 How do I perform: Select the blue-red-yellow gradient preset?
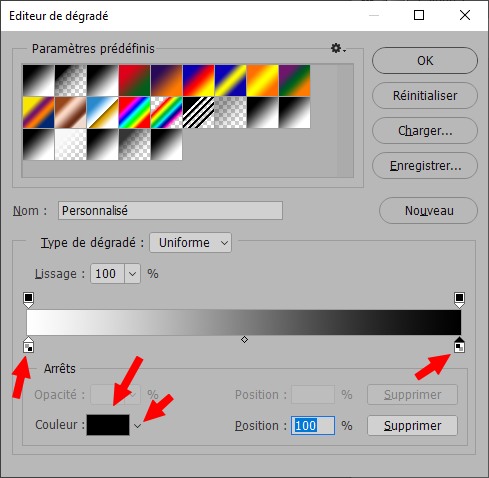pos(199,81)
